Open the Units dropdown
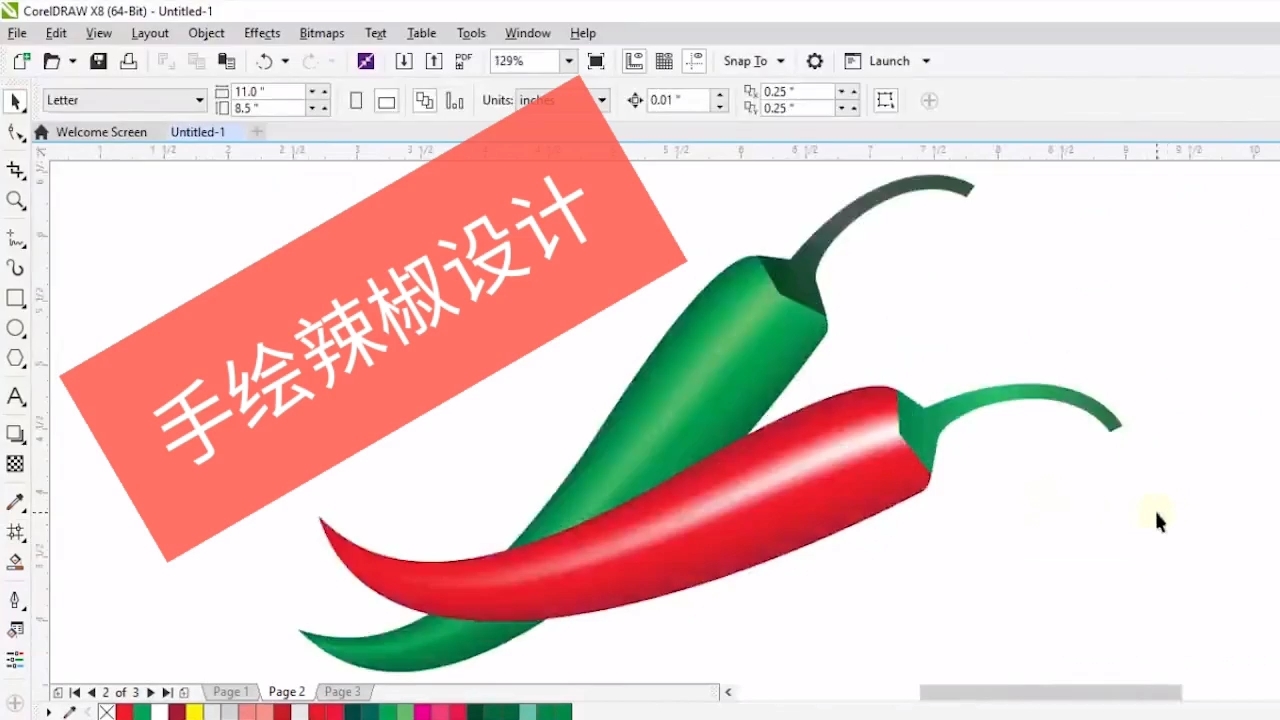This screenshot has height=720, width=1280. [x=600, y=100]
